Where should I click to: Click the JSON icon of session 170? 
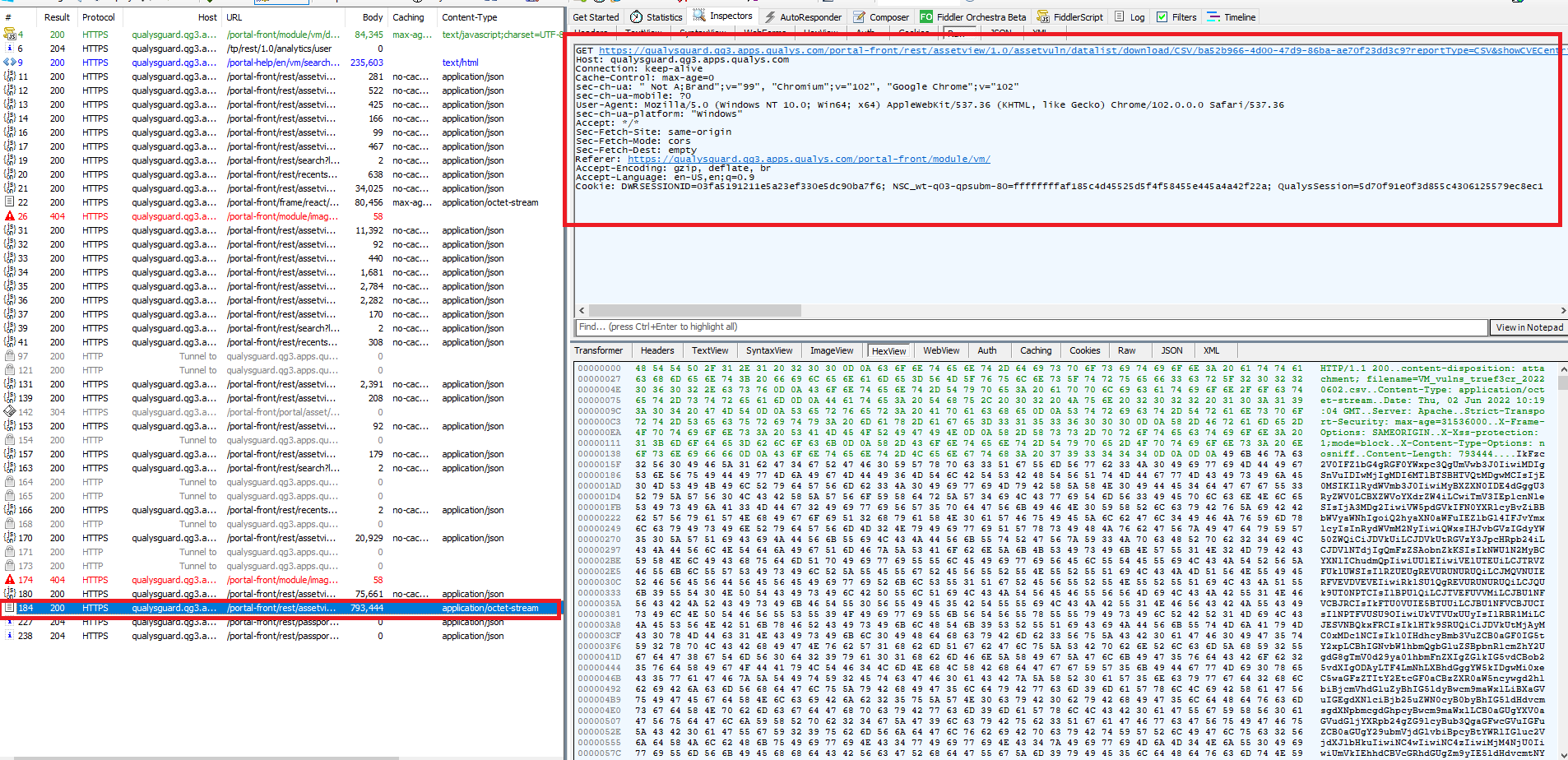coord(10,538)
